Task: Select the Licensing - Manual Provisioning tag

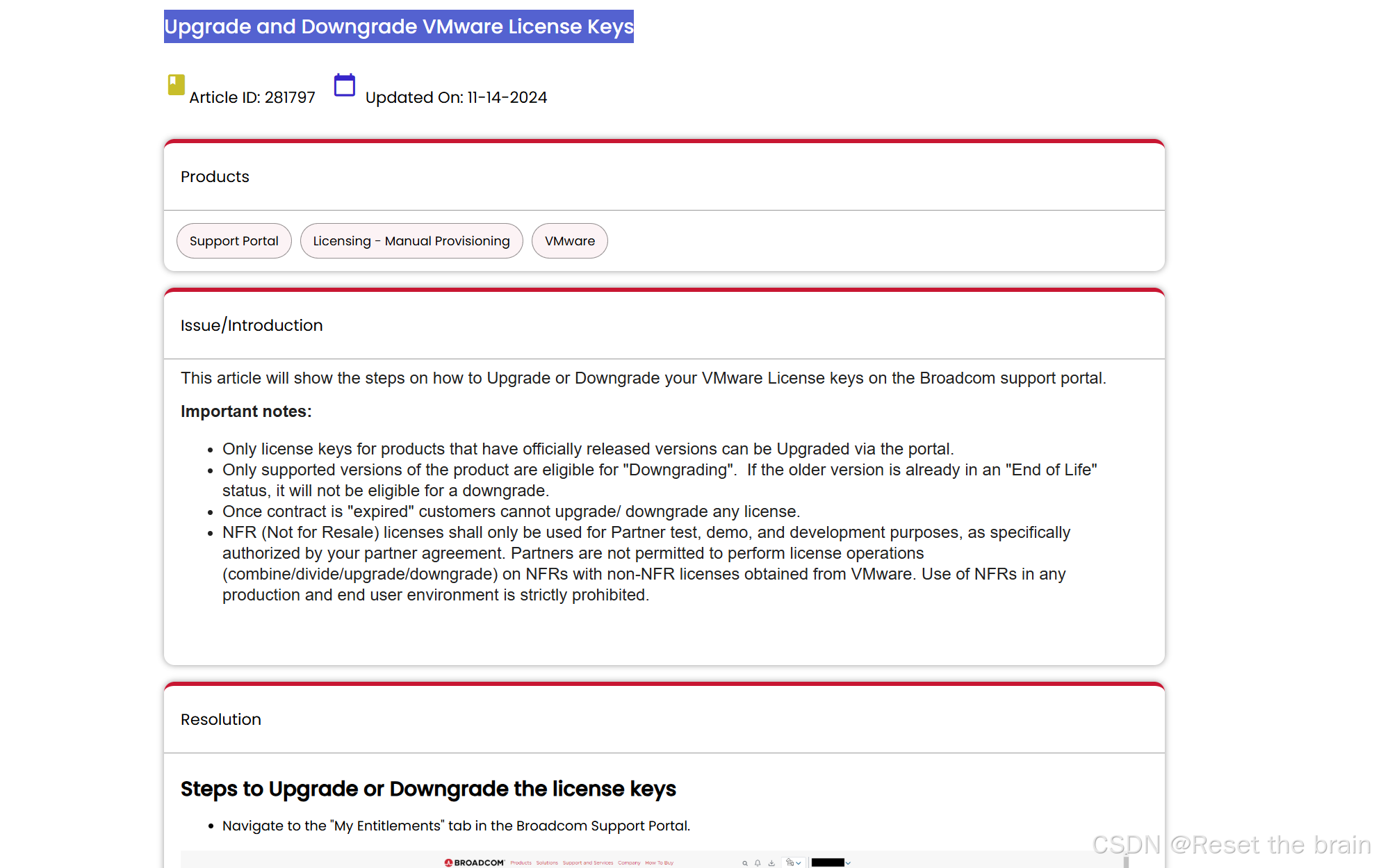Action: 411,240
